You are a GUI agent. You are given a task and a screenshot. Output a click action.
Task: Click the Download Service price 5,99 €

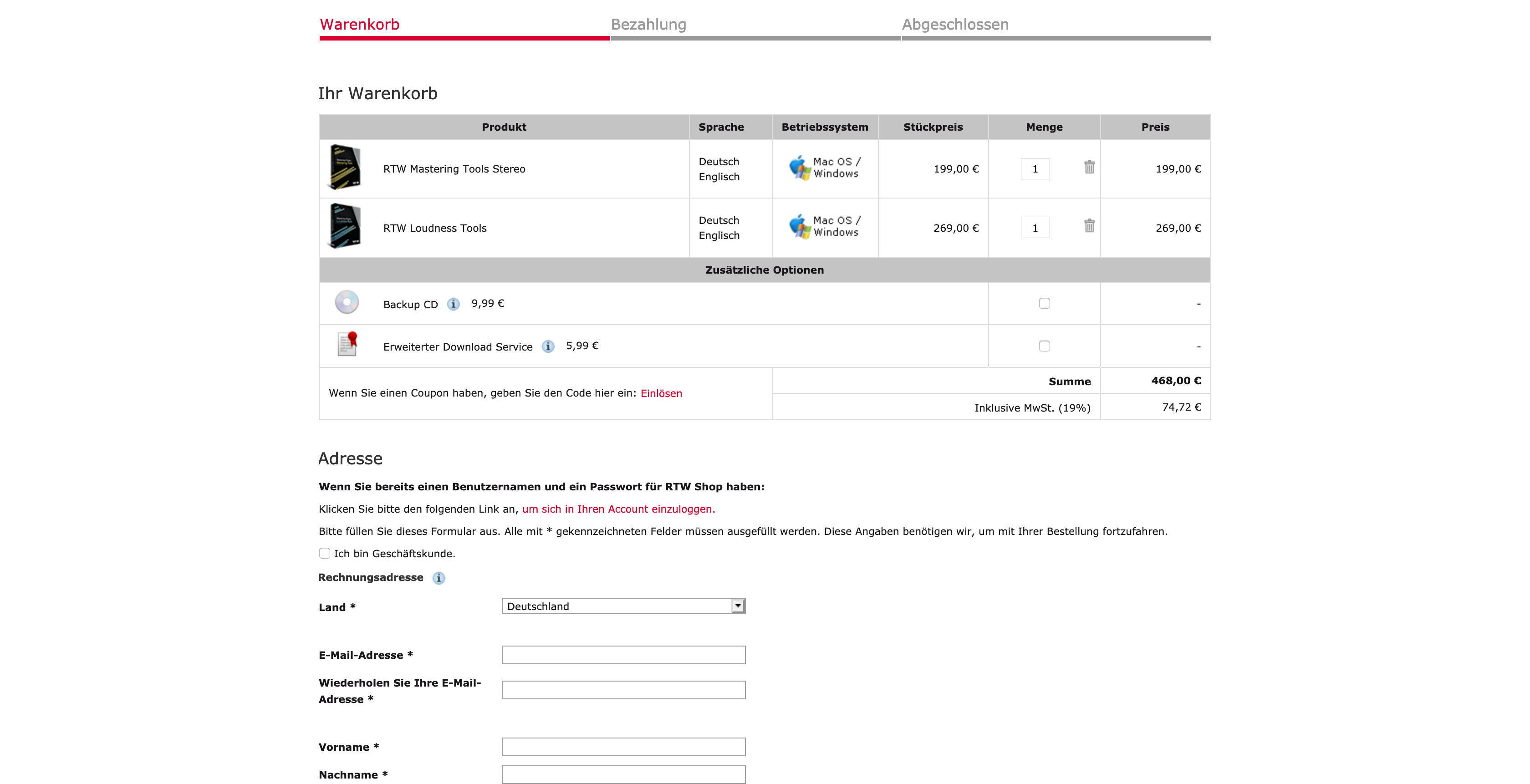pos(582,346)
